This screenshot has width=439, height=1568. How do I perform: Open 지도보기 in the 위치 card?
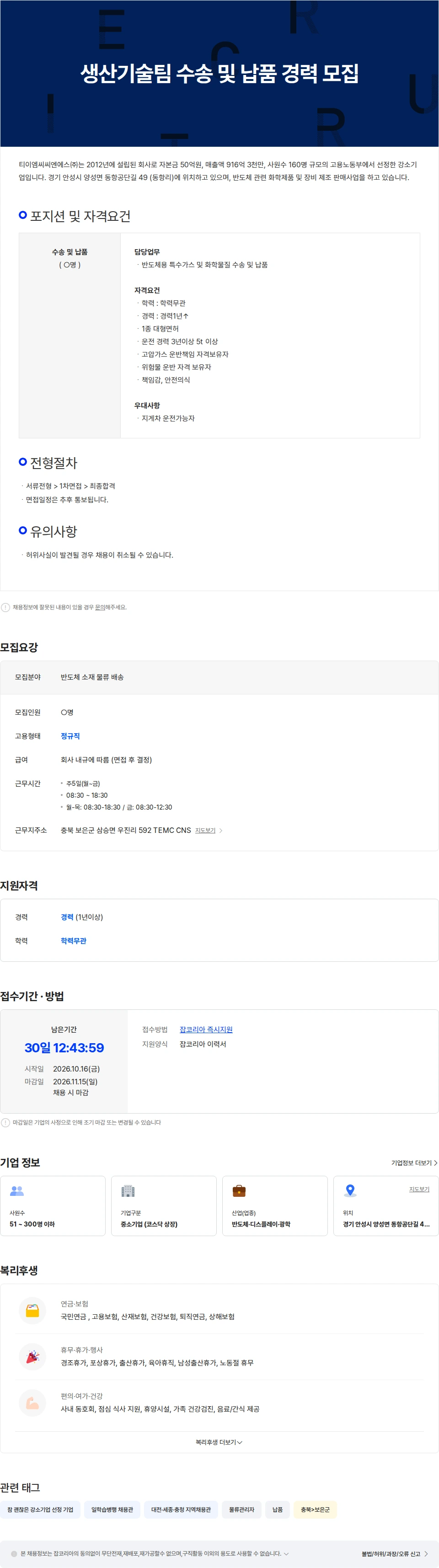[419, 1189]
